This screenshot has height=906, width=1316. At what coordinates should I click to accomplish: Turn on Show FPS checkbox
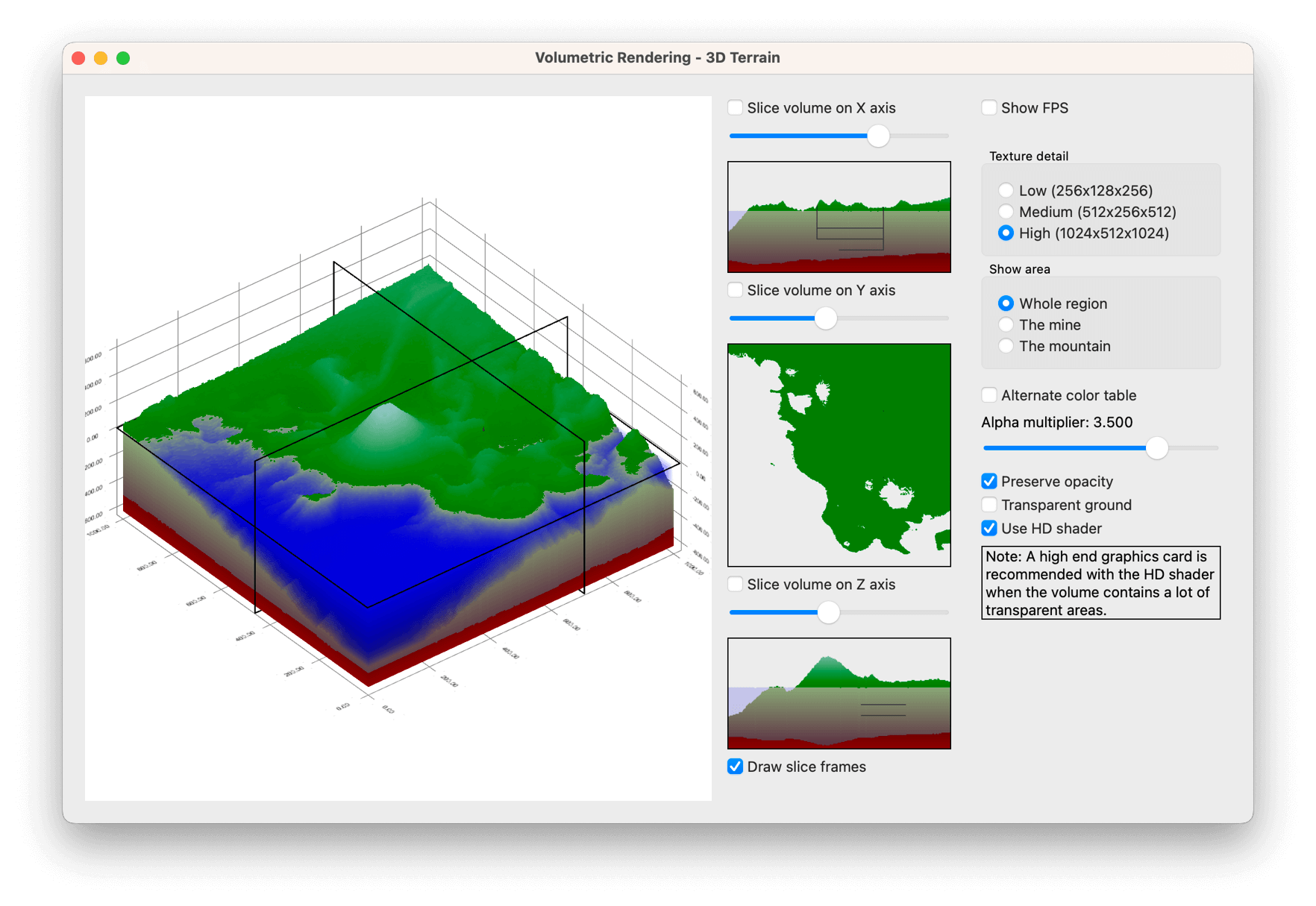[x=989, y=108]
